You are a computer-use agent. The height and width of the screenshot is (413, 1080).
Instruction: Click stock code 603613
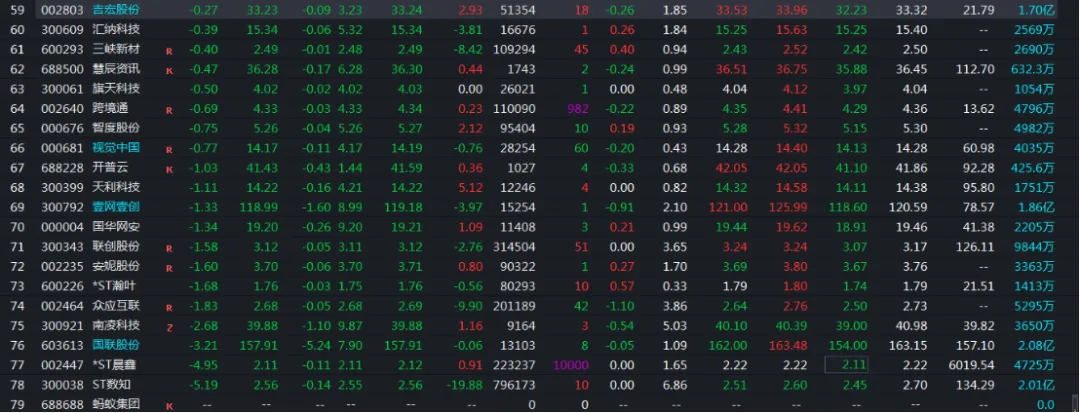62,345
